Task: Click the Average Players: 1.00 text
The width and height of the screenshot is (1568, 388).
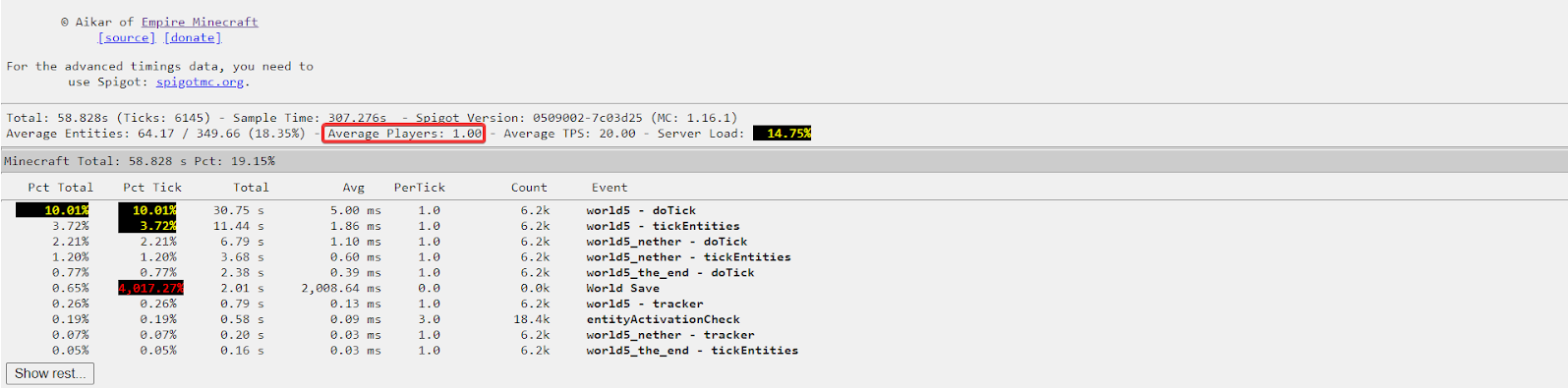Action: point(404,134)
